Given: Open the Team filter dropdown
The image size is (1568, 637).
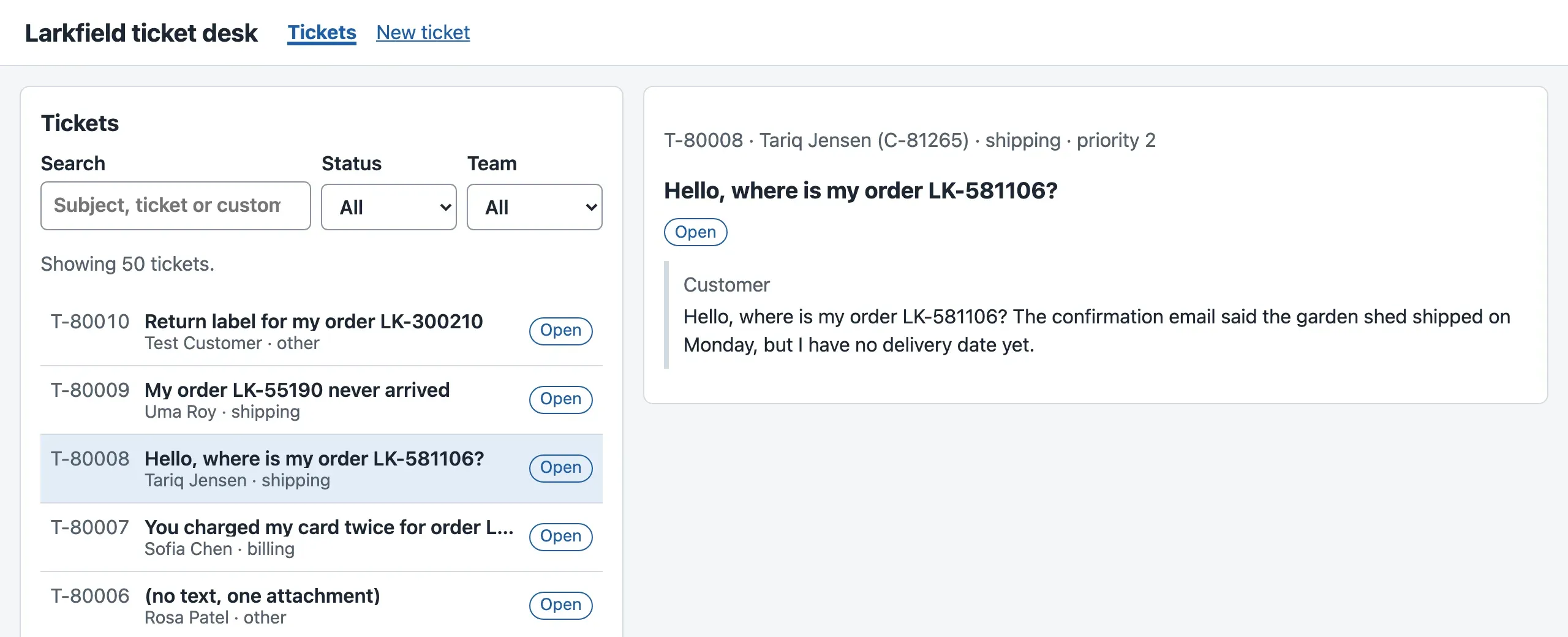Looking at the screenshot, I should (535, 207).
